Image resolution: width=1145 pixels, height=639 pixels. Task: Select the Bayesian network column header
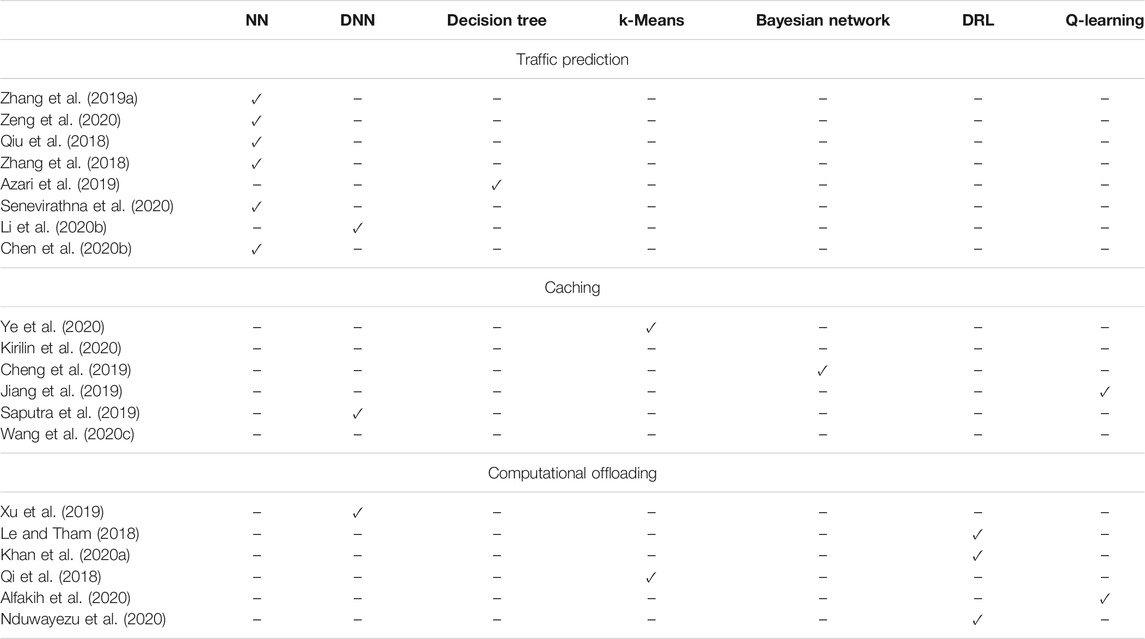click(822, 20)
